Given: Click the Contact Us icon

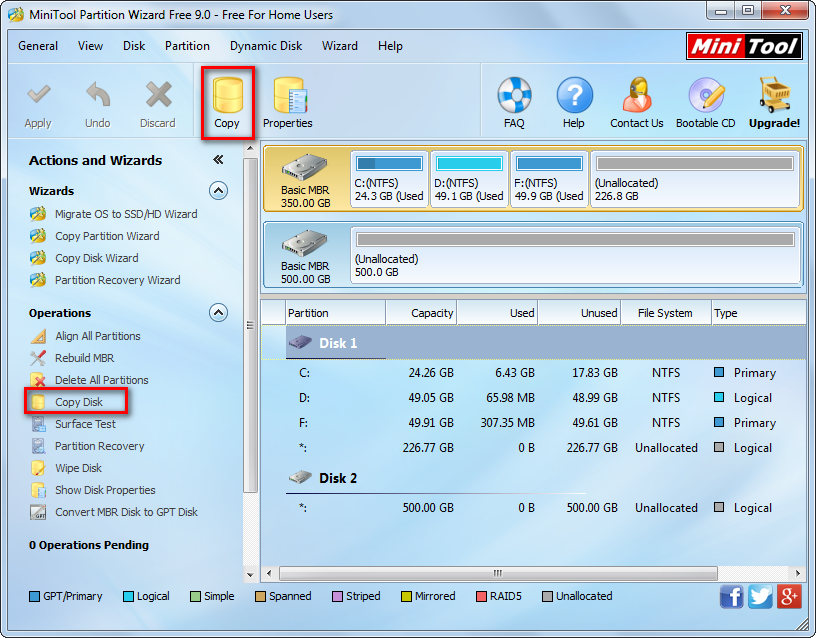Looking at the screenshot, I should [637, 95].
